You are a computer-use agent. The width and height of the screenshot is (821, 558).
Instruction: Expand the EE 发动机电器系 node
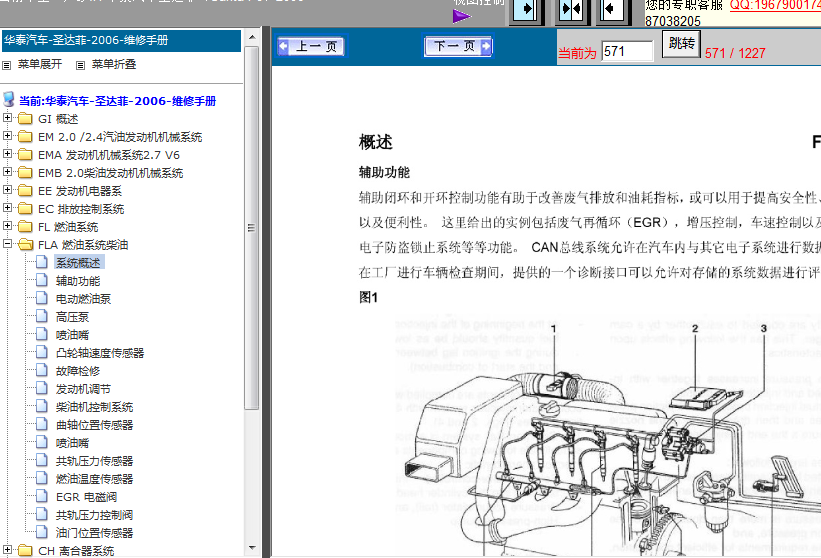tap(7, 190)
